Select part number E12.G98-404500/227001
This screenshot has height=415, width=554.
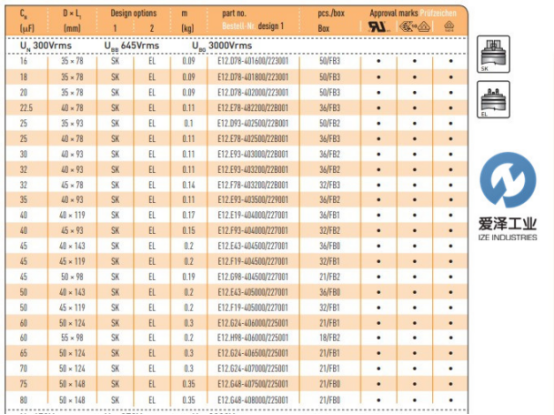click(x=253, y=277)
